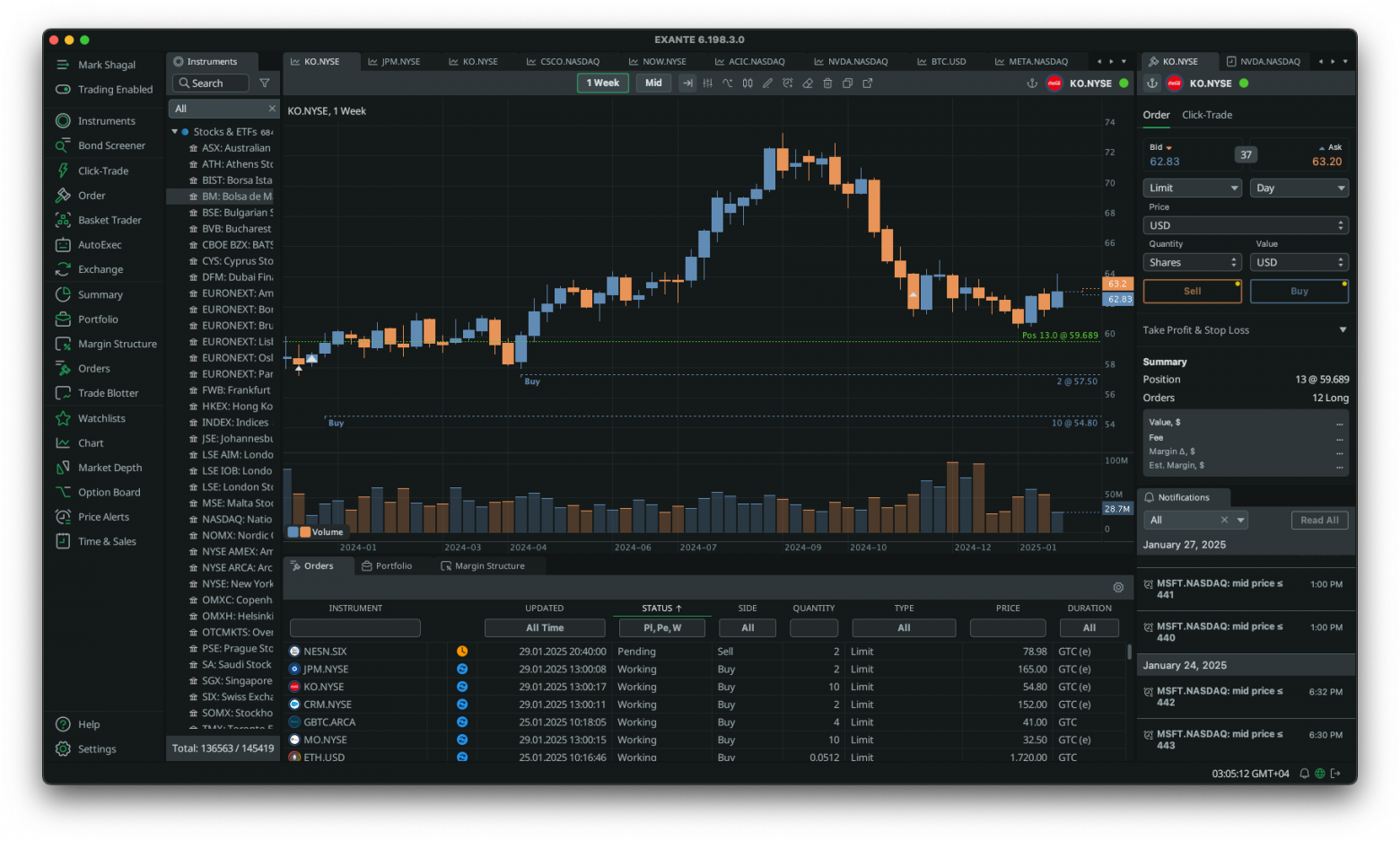Image resolution: width=1400 pixels, height=841 pixels.
Task: Switch to the JPM.NYSE chart tab
Action: [x=394, y=62]
